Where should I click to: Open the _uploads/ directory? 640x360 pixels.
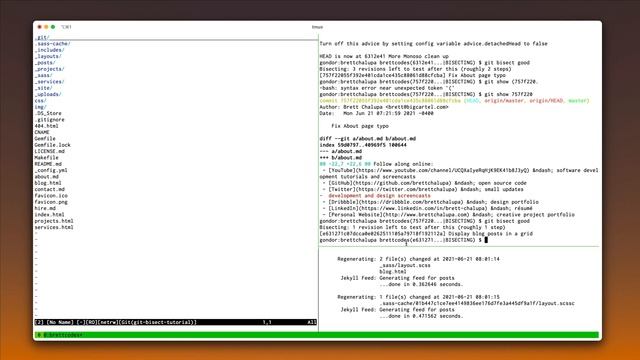click(48, 94)
